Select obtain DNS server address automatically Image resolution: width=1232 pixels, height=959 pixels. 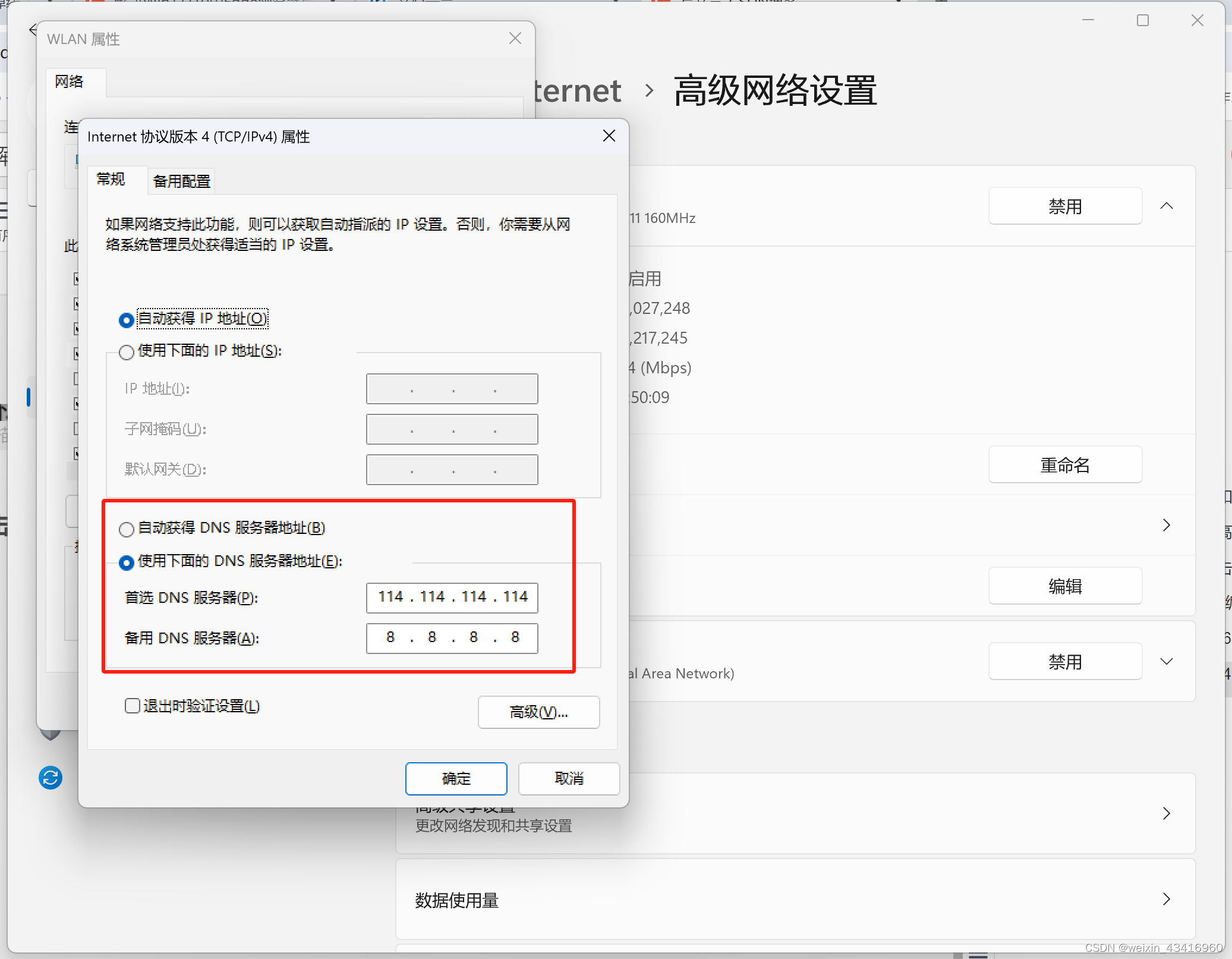pyautogui.click(x=127, y=529)
